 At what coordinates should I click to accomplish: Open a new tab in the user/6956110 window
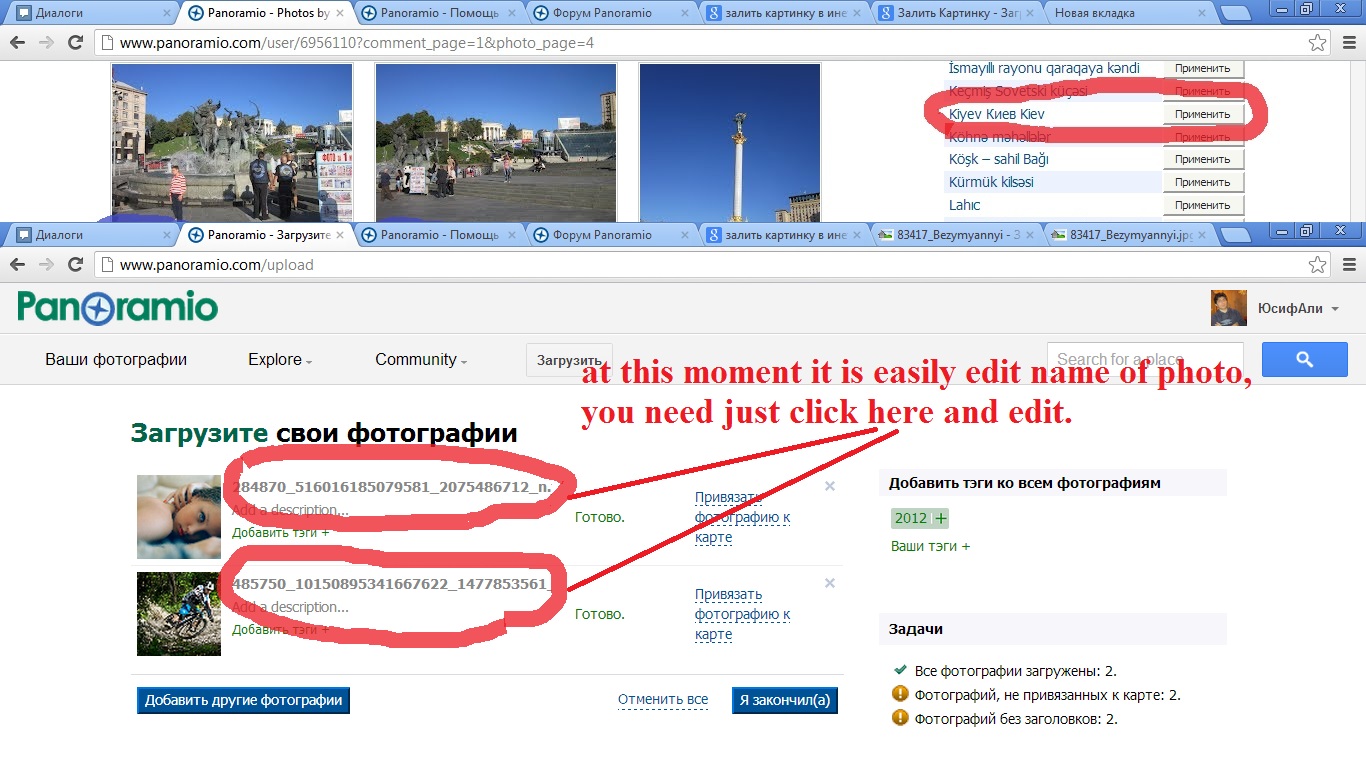tap(1236, 13)
